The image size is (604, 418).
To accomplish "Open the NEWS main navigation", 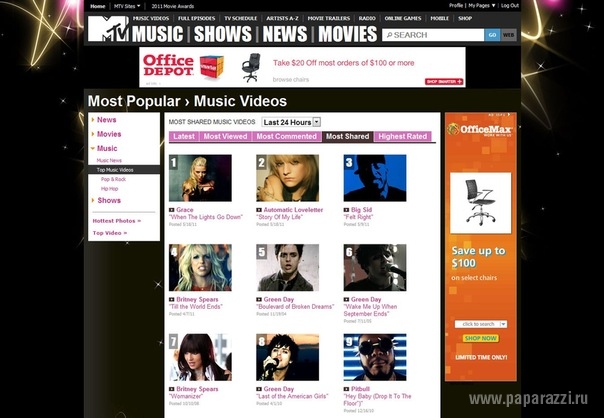I will coord(285,34).
